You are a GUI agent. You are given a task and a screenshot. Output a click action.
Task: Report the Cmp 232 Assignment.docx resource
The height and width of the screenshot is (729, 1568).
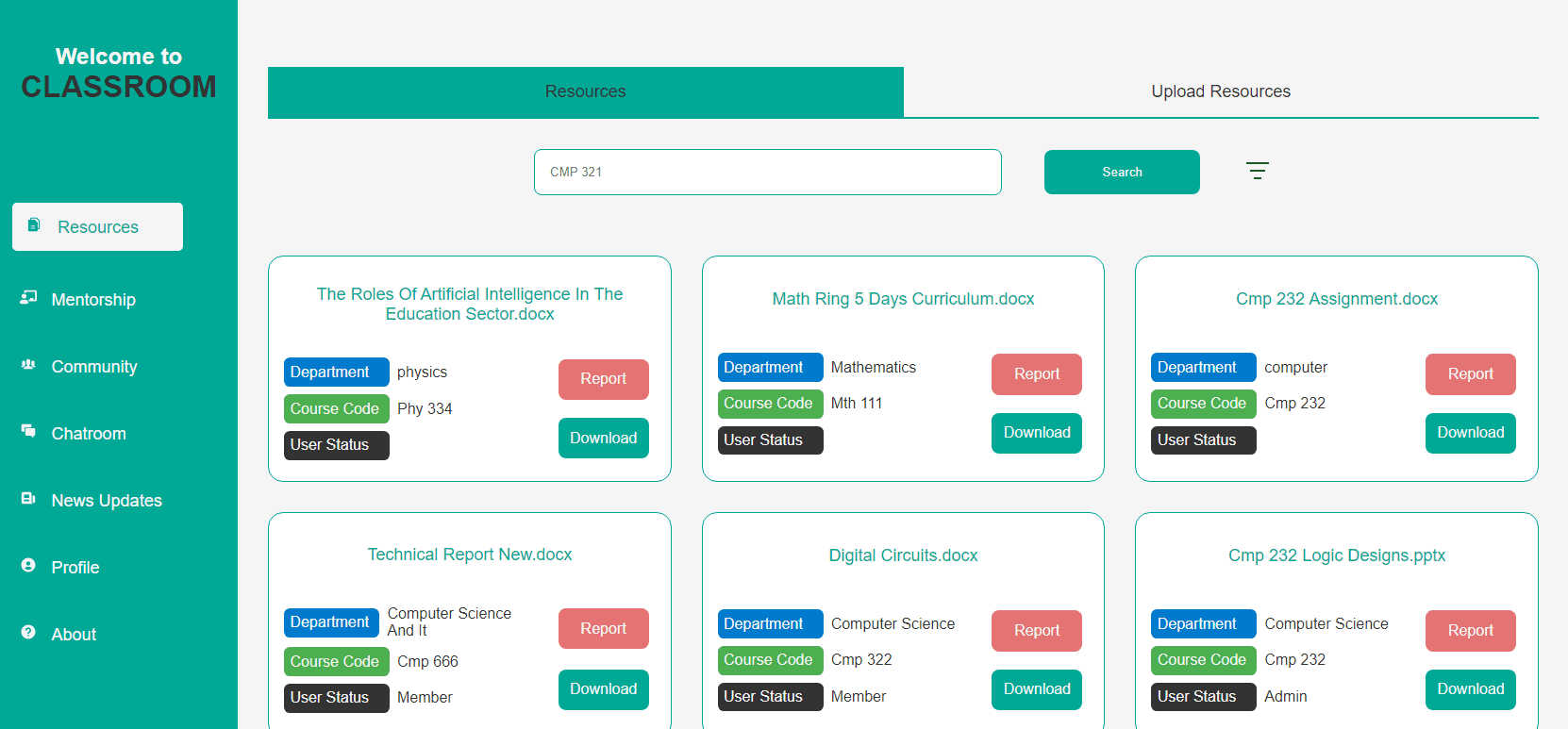point(1470,374)
